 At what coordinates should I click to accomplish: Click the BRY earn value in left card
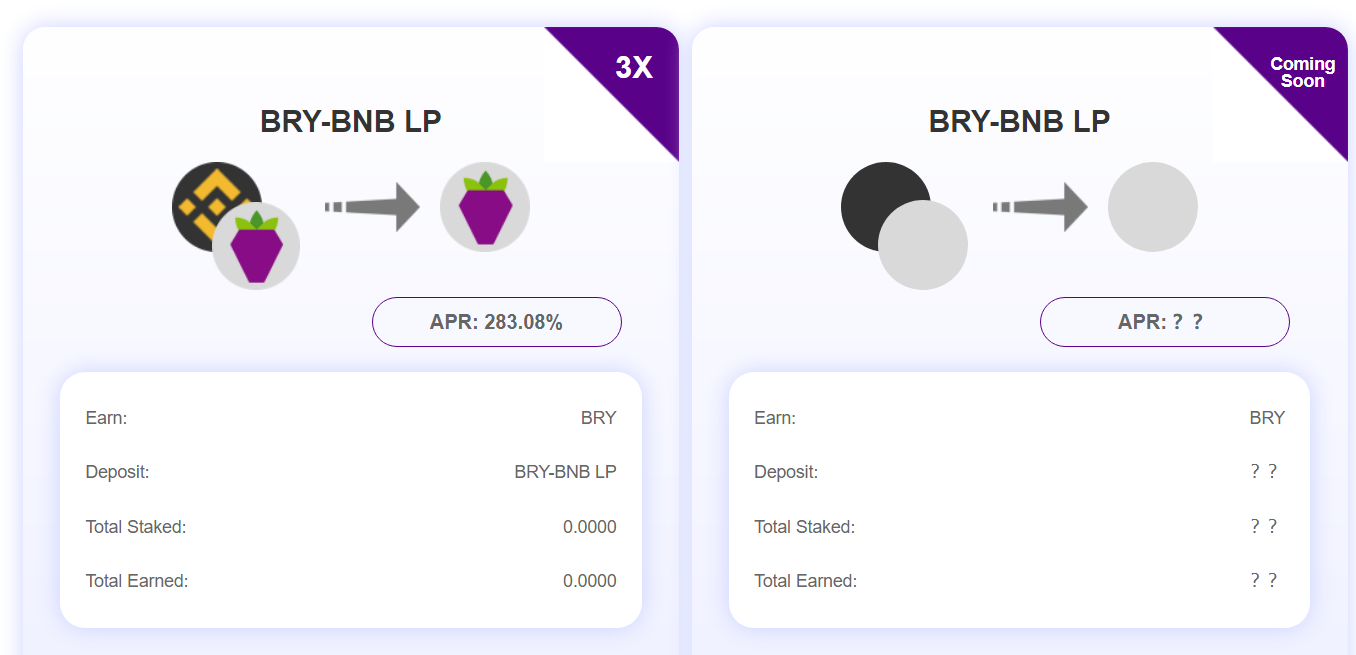click(598, 418)
